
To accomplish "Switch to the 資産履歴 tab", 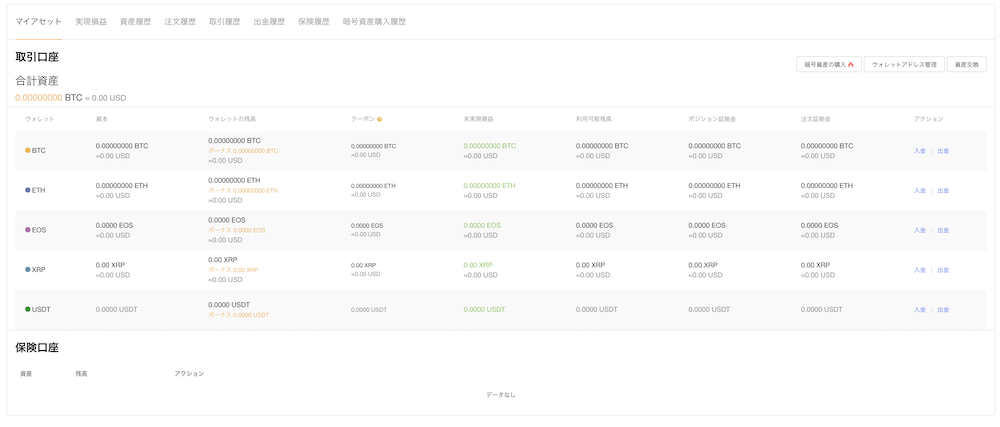I will [x=135, y=21].
